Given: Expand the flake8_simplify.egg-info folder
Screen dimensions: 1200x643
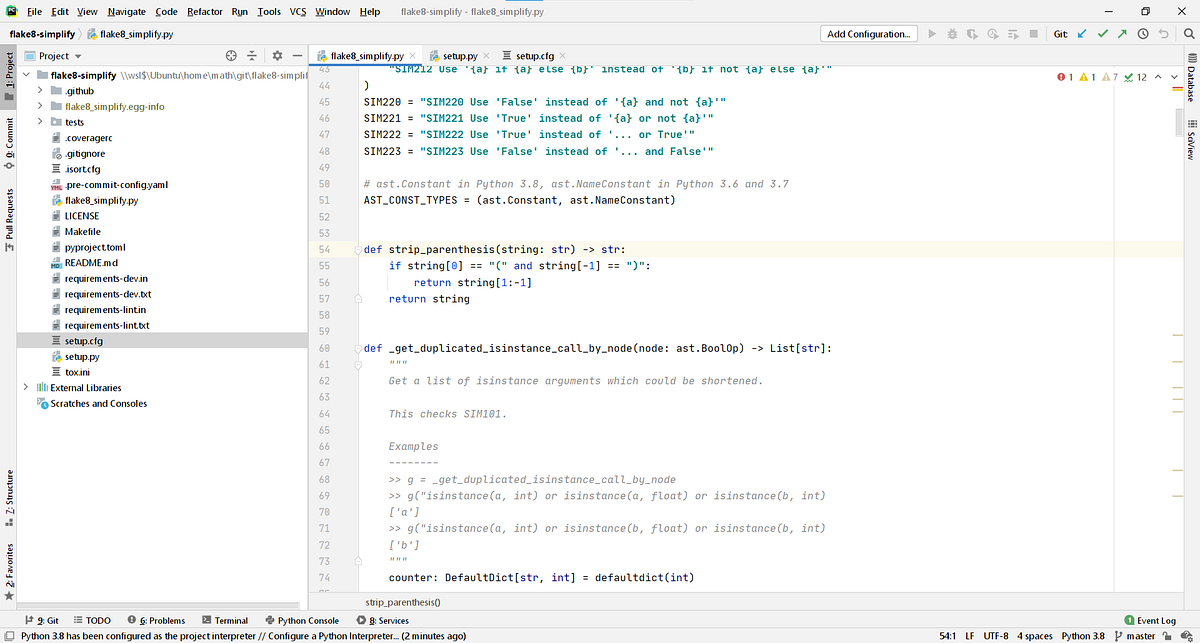Looking at the screenshot, I should 41,106.
